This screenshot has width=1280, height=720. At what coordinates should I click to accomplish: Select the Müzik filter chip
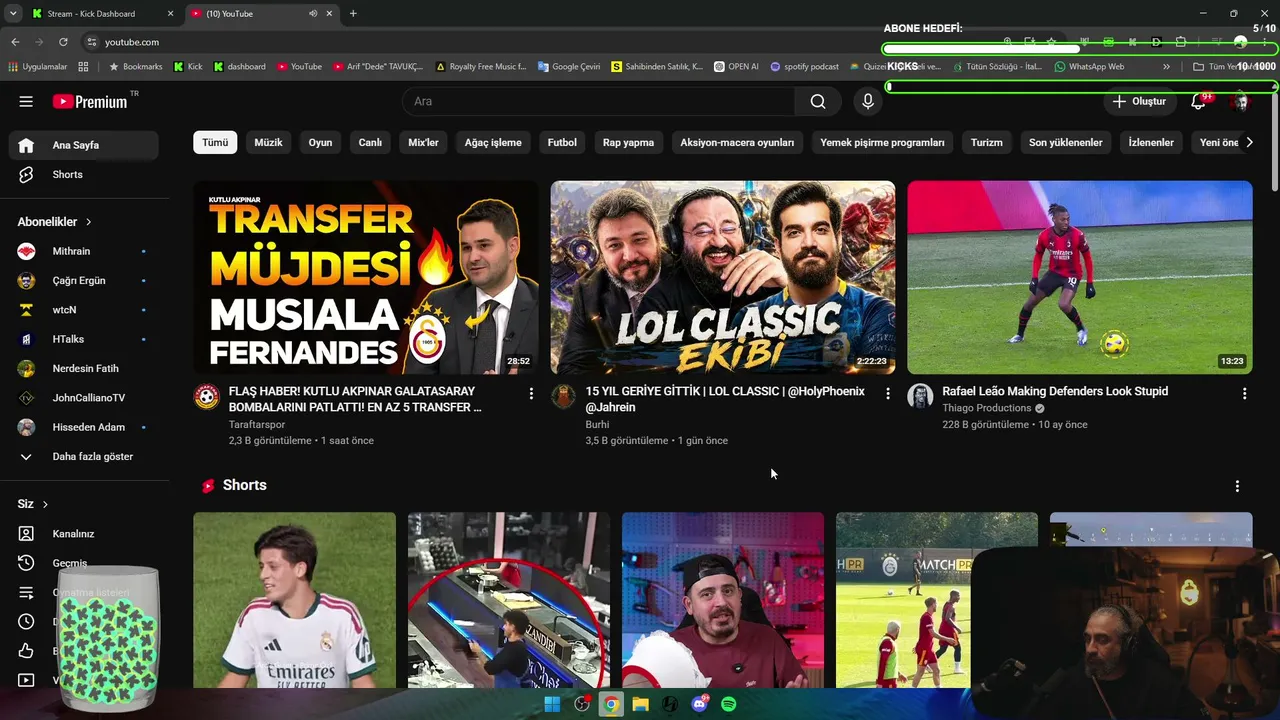(x=268, y=142)
